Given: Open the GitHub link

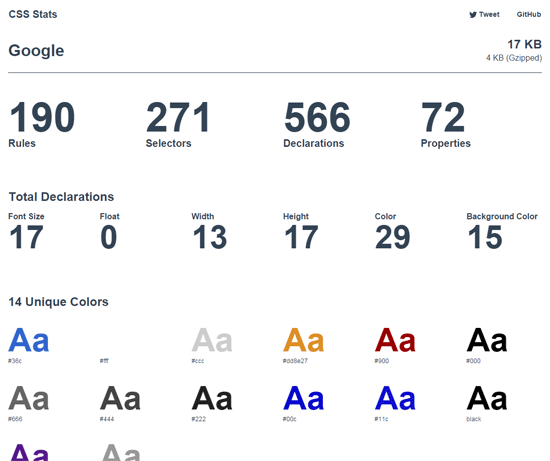Looking at the screenshot, I should (529, 14).
